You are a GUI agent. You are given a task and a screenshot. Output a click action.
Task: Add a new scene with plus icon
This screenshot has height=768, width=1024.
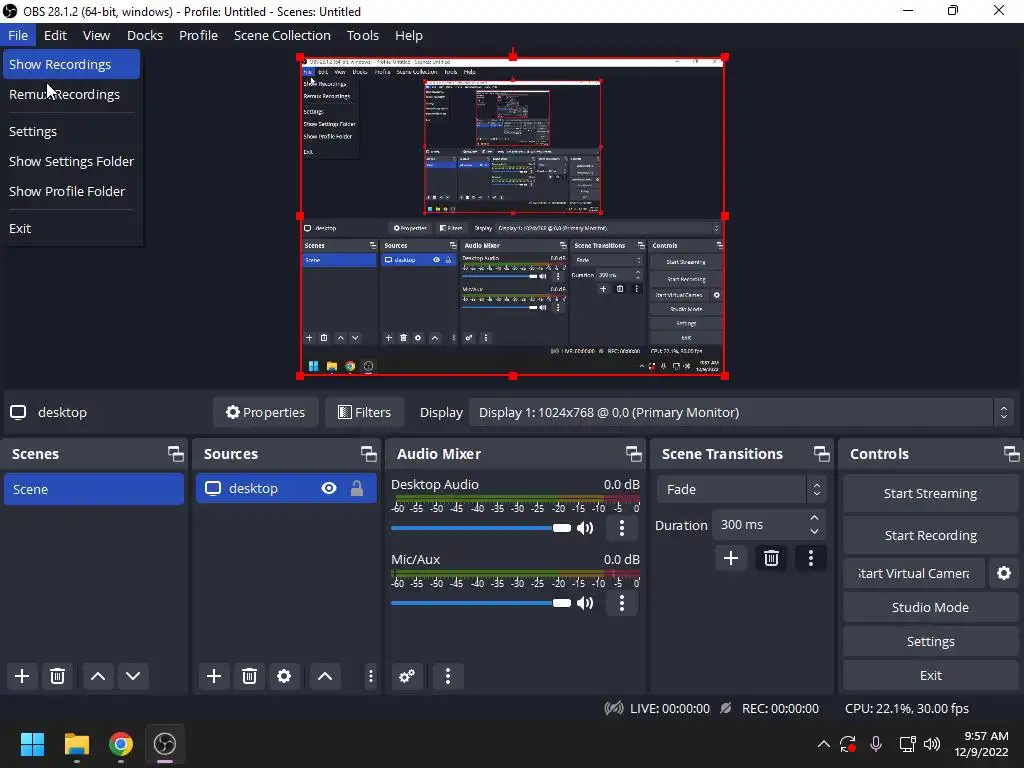click(x=22, y=676)
